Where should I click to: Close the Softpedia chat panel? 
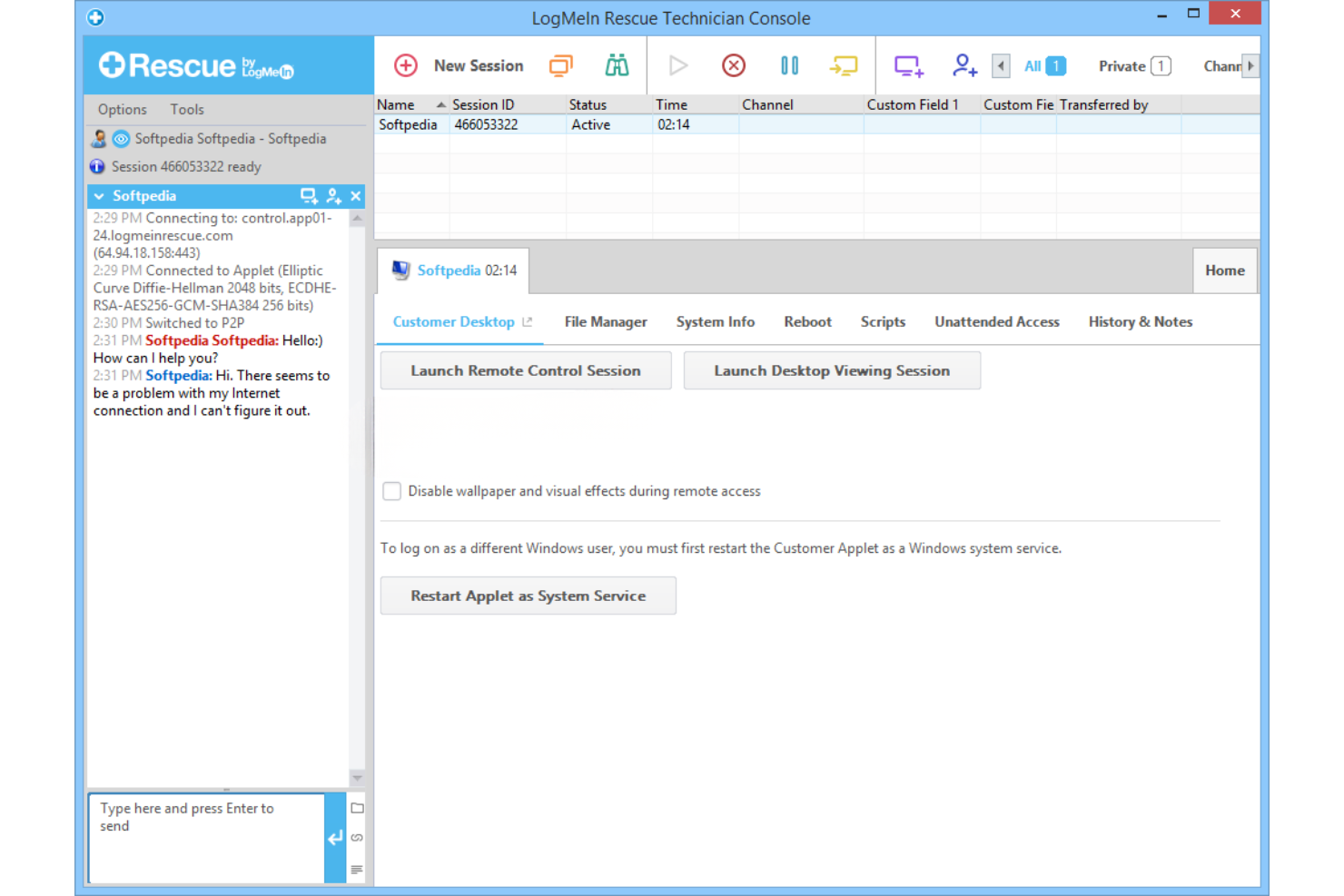coord(356,195)
